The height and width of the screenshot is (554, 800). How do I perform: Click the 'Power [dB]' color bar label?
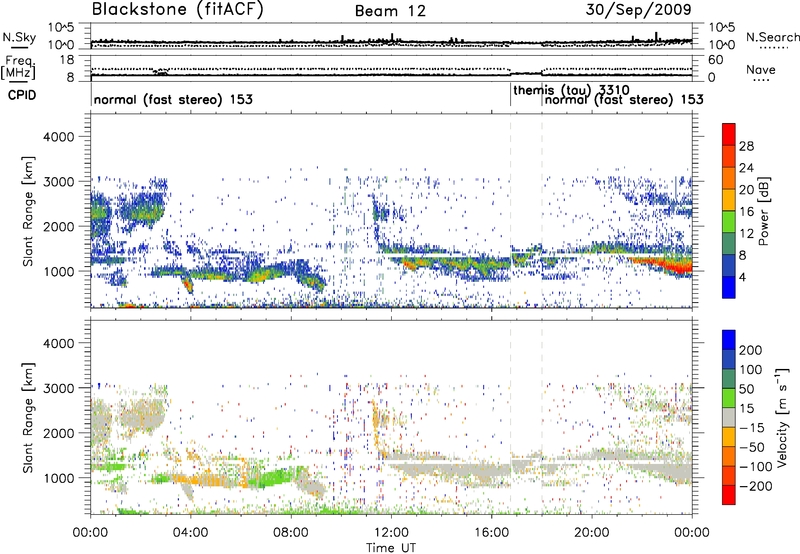764,211
